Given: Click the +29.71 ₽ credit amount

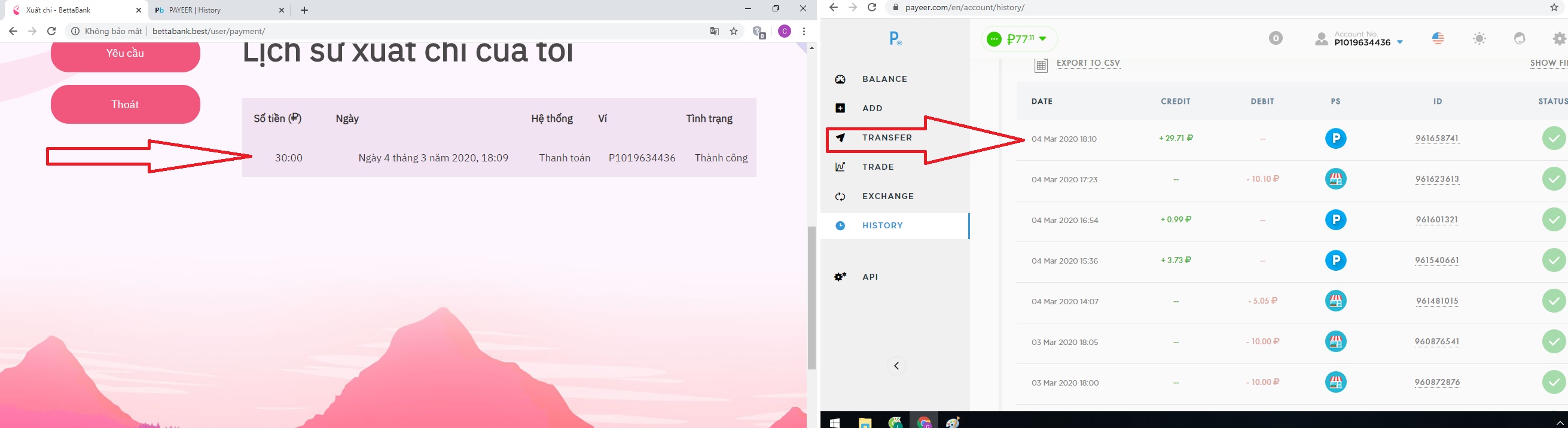Looking at the screenshot, I should [1176, 138].
